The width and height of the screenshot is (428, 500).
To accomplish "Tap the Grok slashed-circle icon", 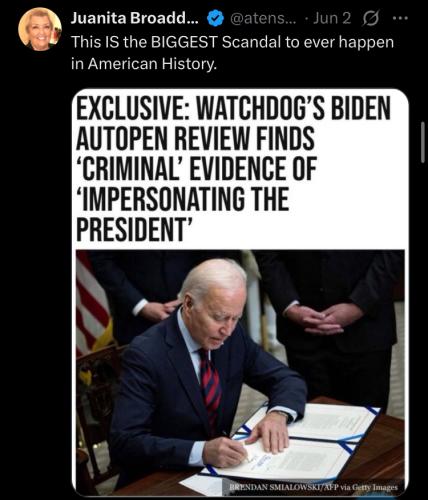I will coord(370,19).
